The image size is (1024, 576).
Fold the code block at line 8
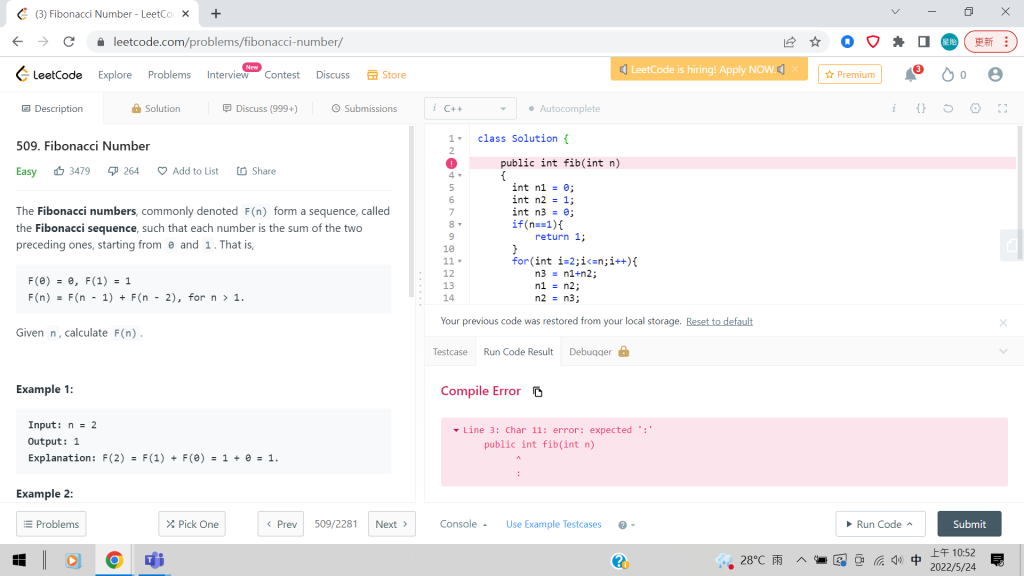460,225
